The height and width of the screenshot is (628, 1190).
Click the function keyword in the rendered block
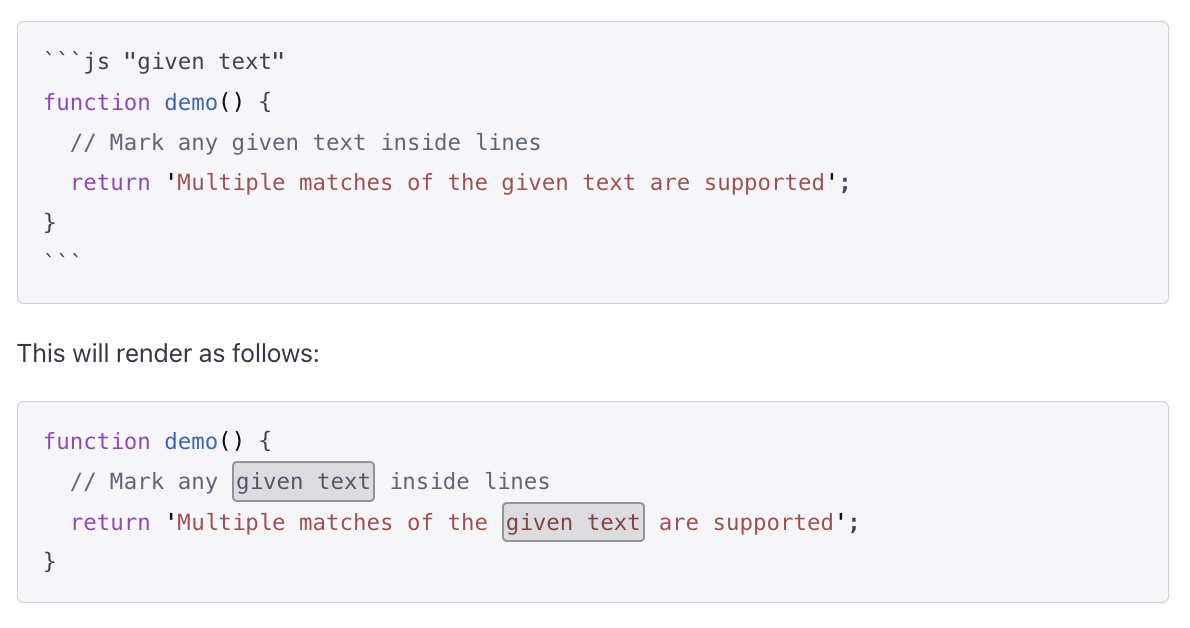97,441
